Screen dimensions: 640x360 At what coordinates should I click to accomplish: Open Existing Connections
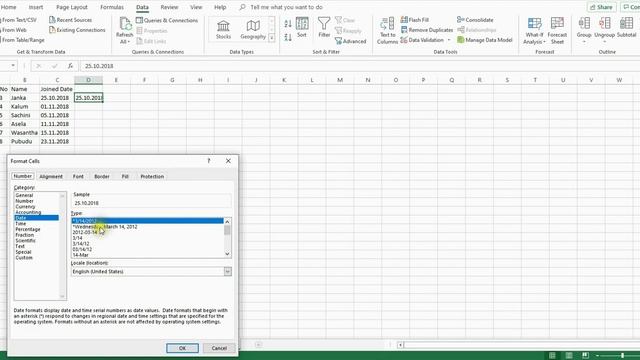[77, 30]
